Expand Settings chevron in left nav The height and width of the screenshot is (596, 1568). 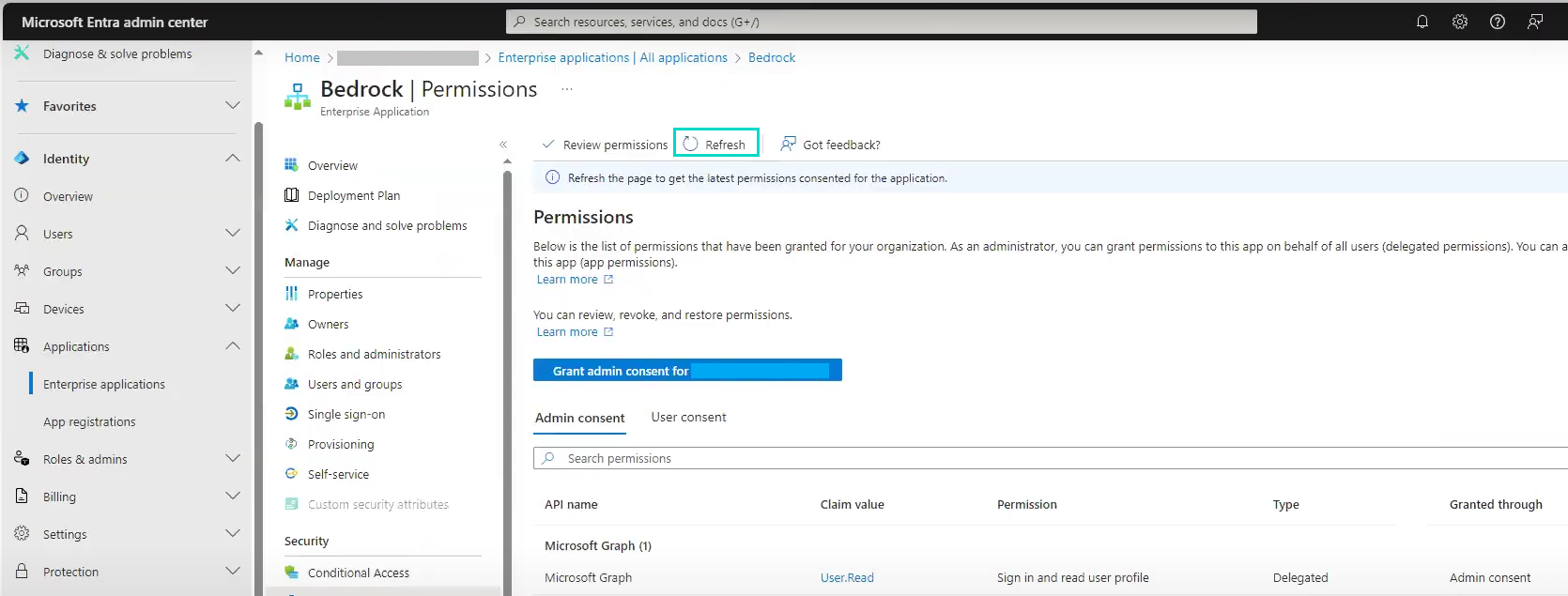click(233, 534)
